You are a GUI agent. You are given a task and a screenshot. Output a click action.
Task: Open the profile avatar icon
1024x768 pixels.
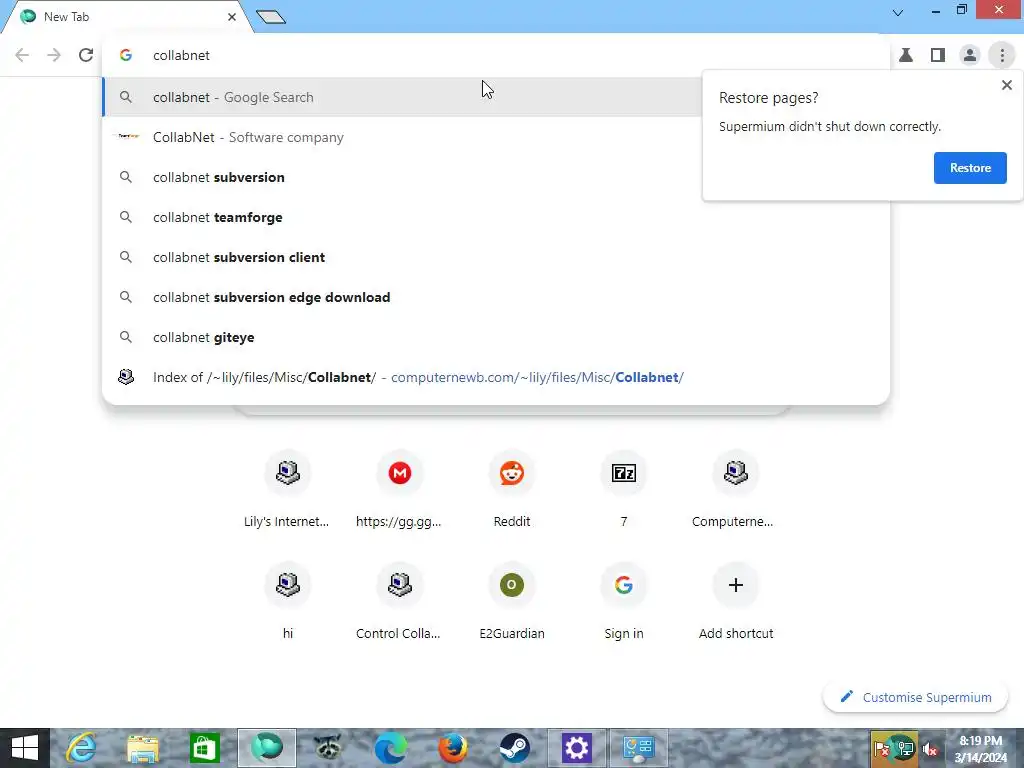(x=970, y=55)
